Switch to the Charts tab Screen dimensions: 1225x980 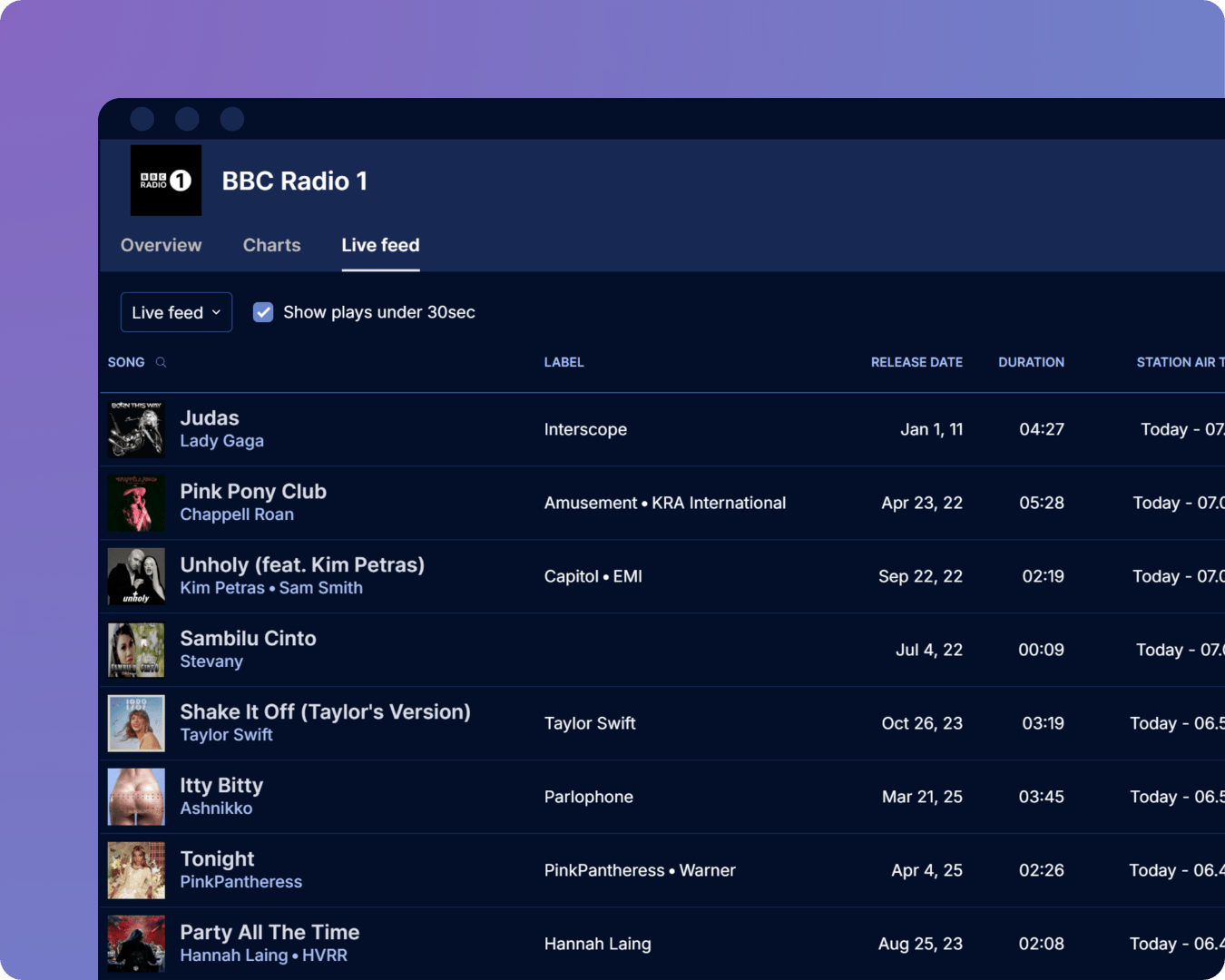pos(271,245)
